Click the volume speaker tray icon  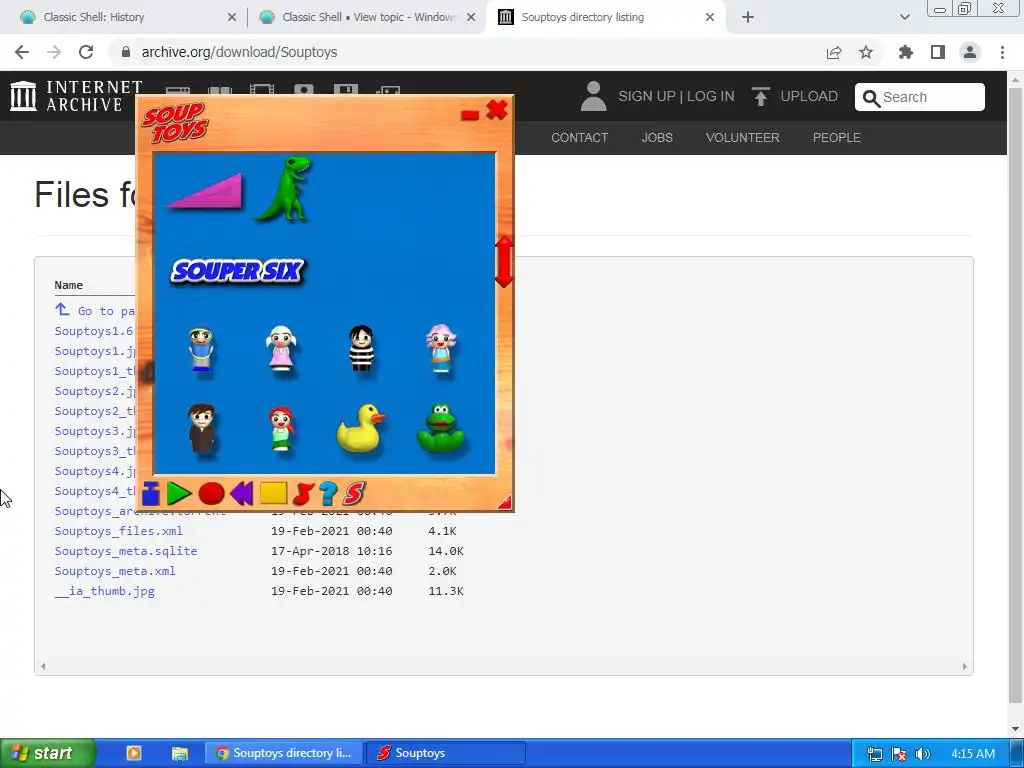click(x=923, y=754)
